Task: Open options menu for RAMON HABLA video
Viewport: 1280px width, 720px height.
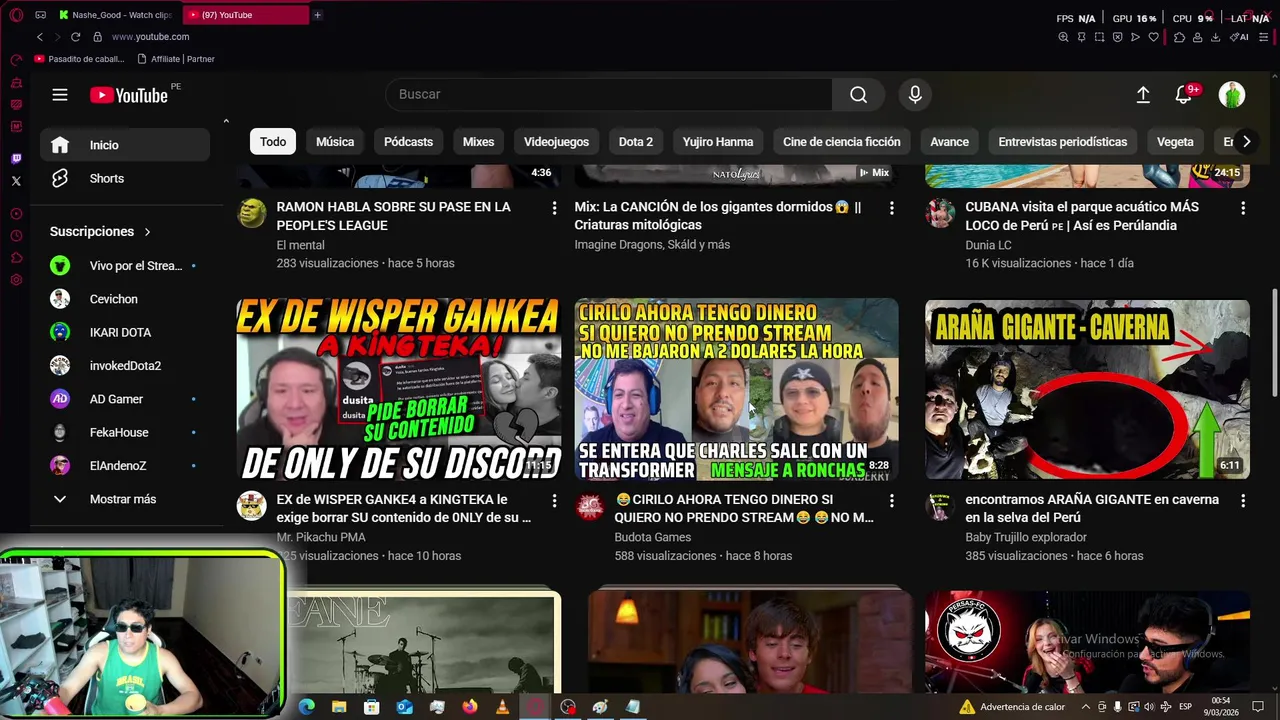Action: coord(554,208)
